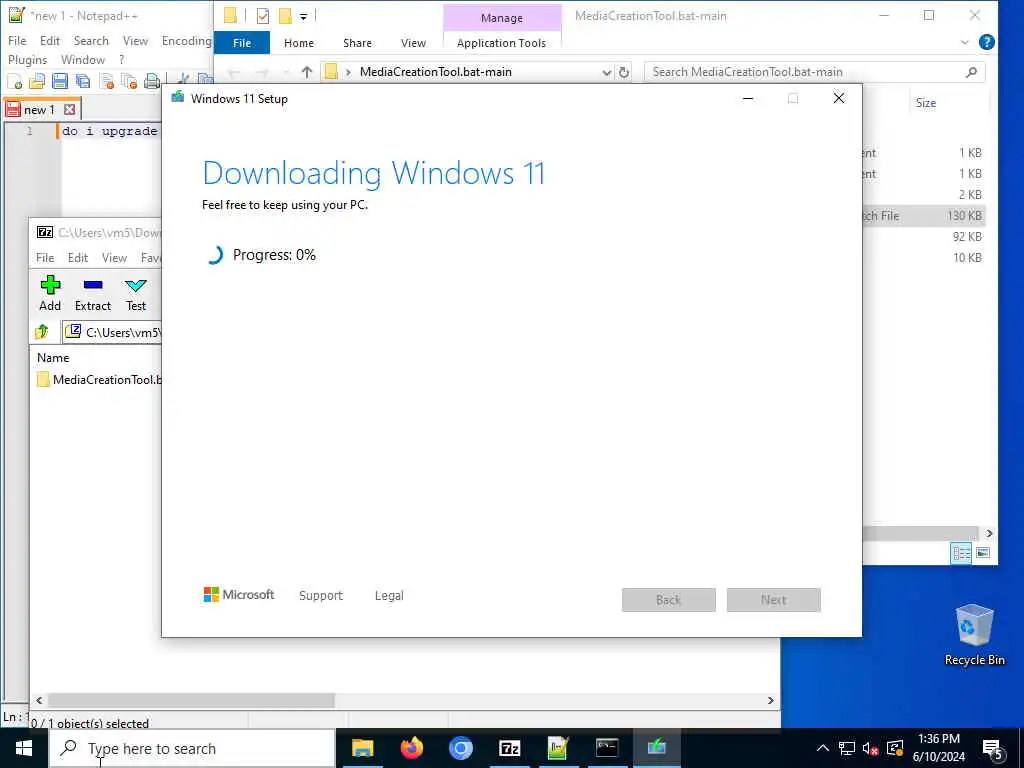Open the Edit menu in 7-Zip

coord(78,257)
